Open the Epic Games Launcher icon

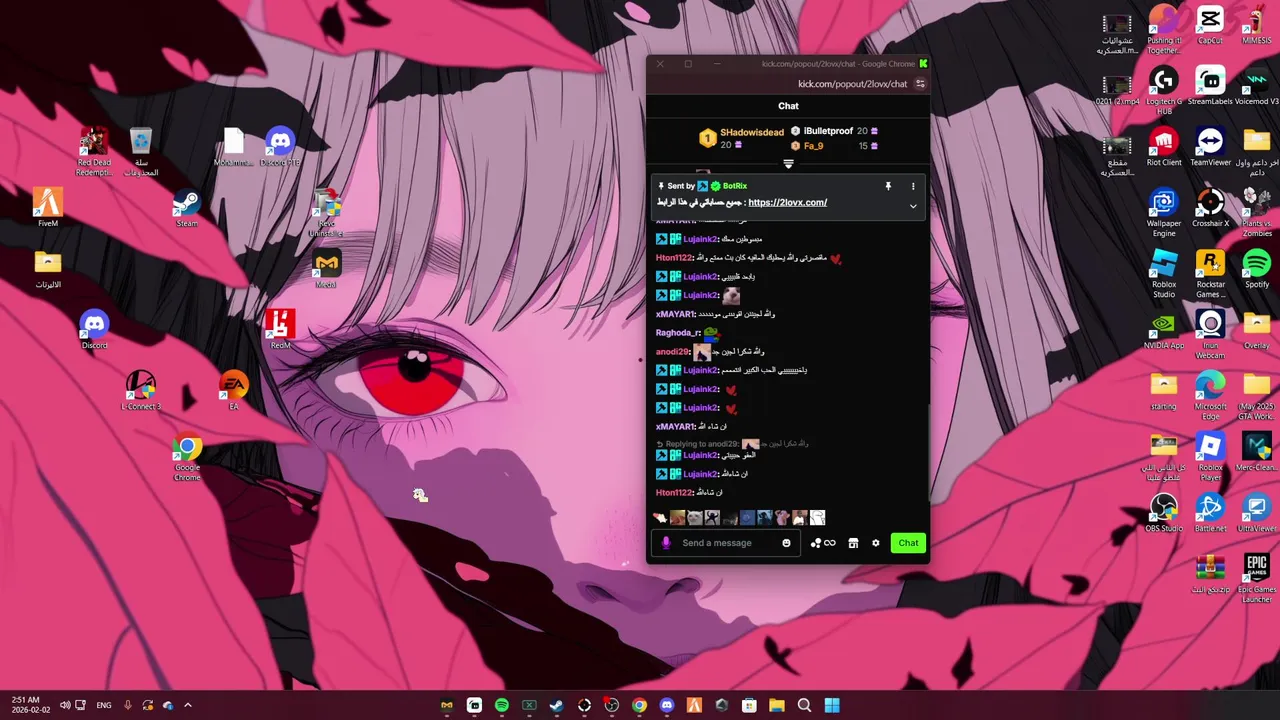point(1257,580)
